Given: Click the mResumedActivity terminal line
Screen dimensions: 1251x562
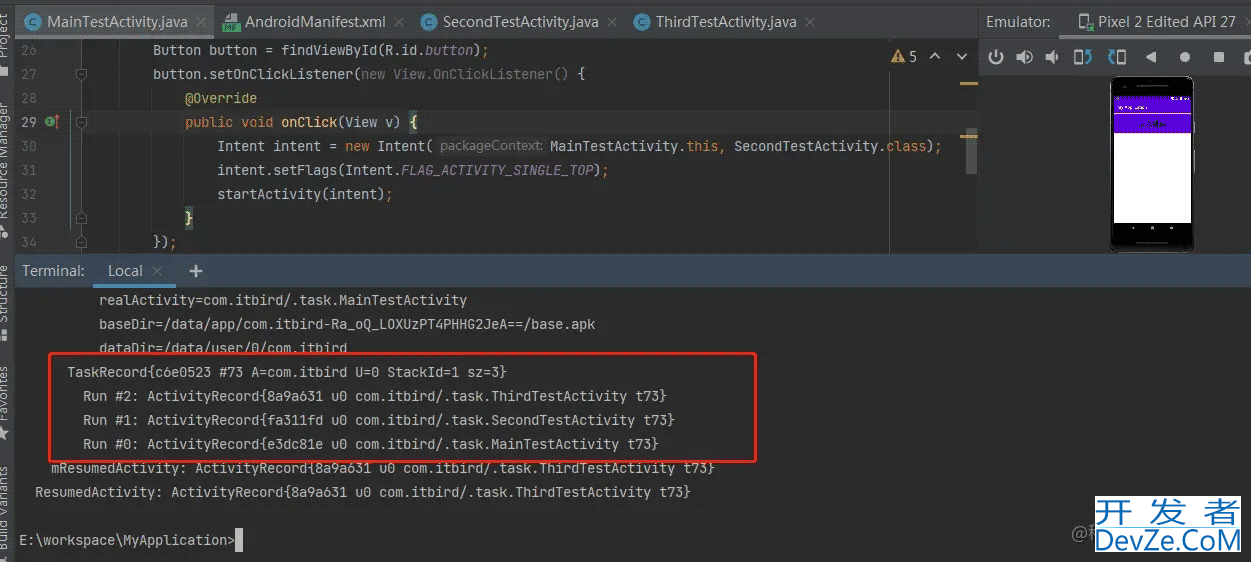Looking at the screenshot, I should [383, 468].
